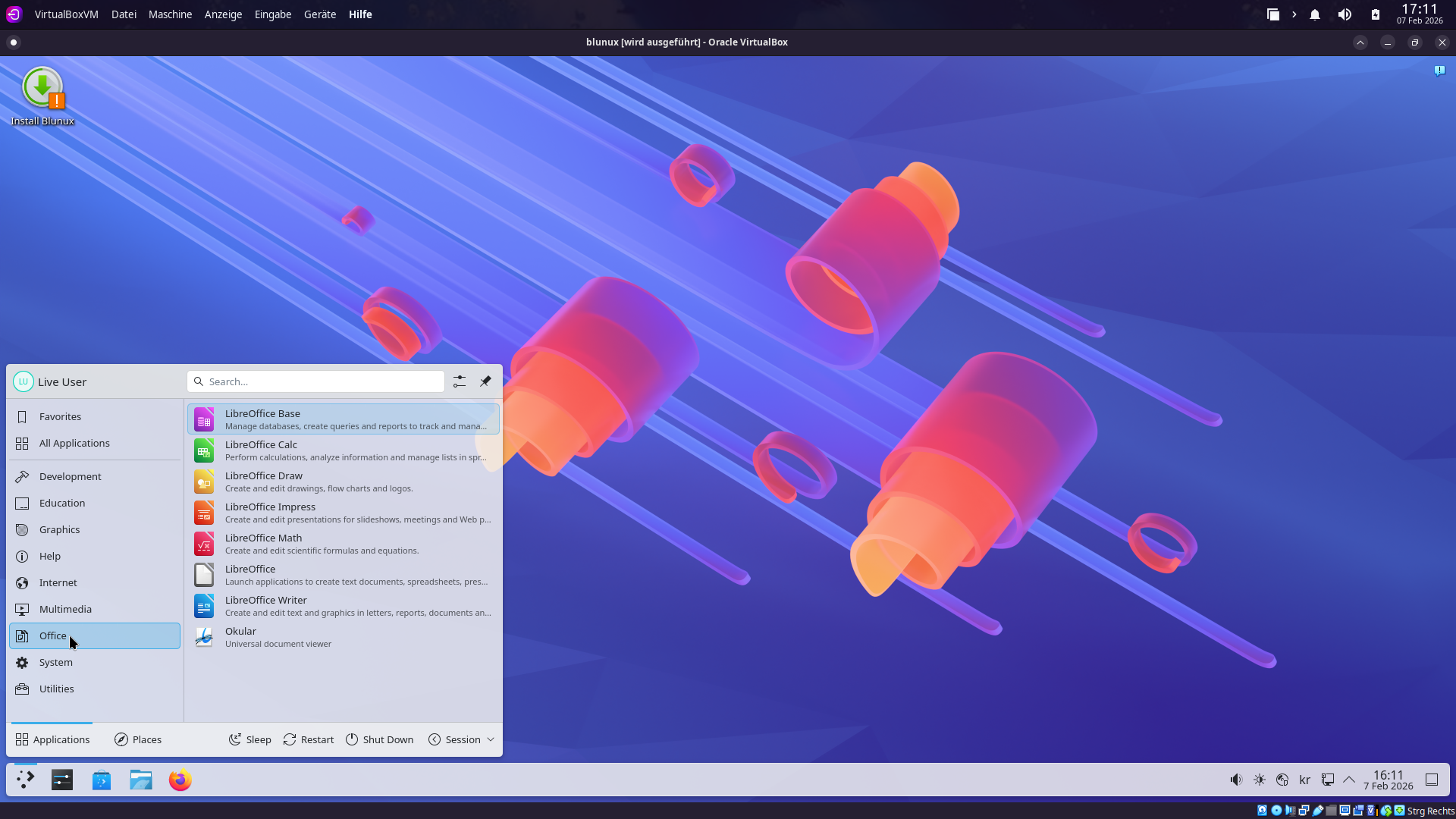Show hidden system tray icons arrow

pos(1349,780)
